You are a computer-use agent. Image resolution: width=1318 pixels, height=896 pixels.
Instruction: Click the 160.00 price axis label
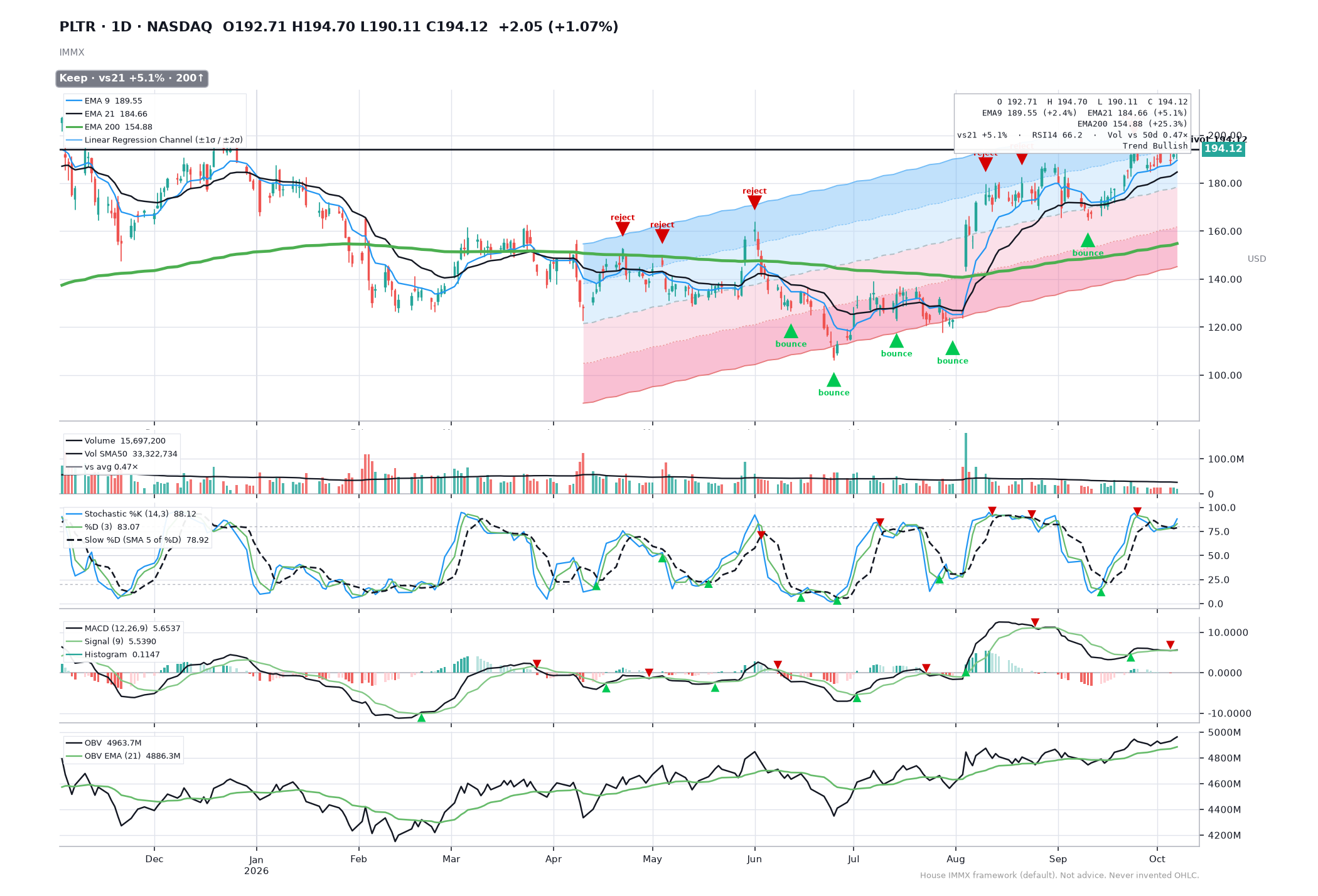click(x=1224, y=232)
